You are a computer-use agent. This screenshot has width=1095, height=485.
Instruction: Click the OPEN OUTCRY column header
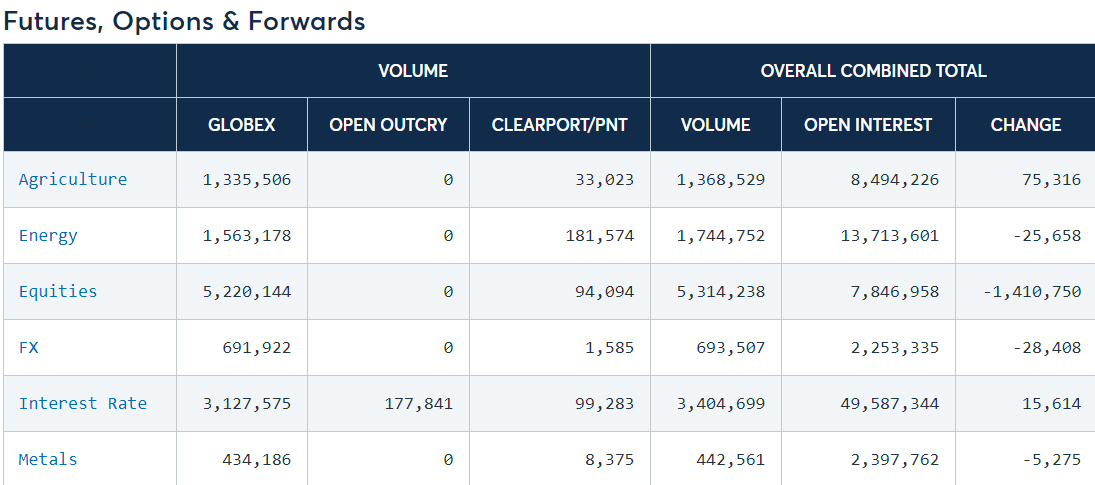388,125
